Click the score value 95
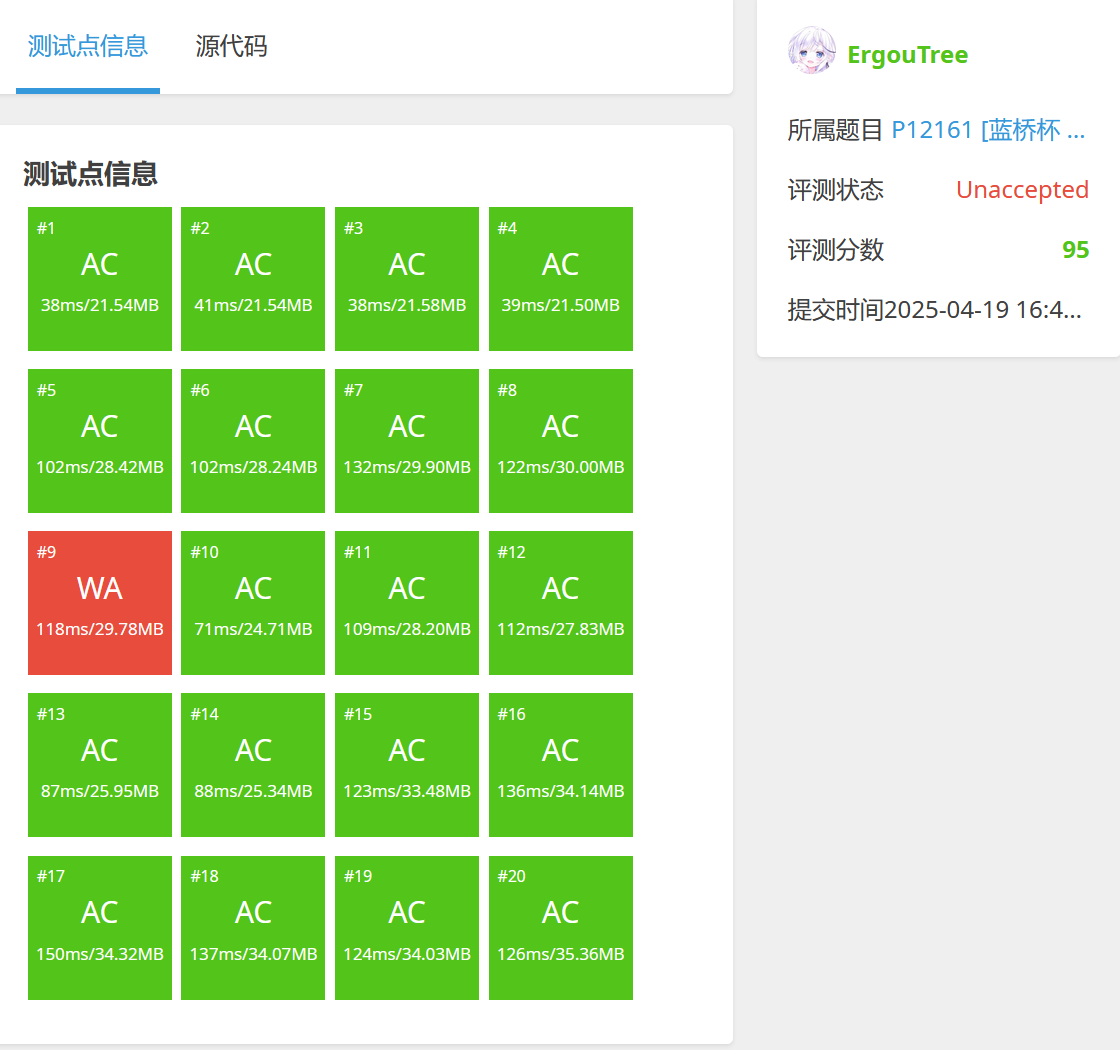 coord(1075,250)
